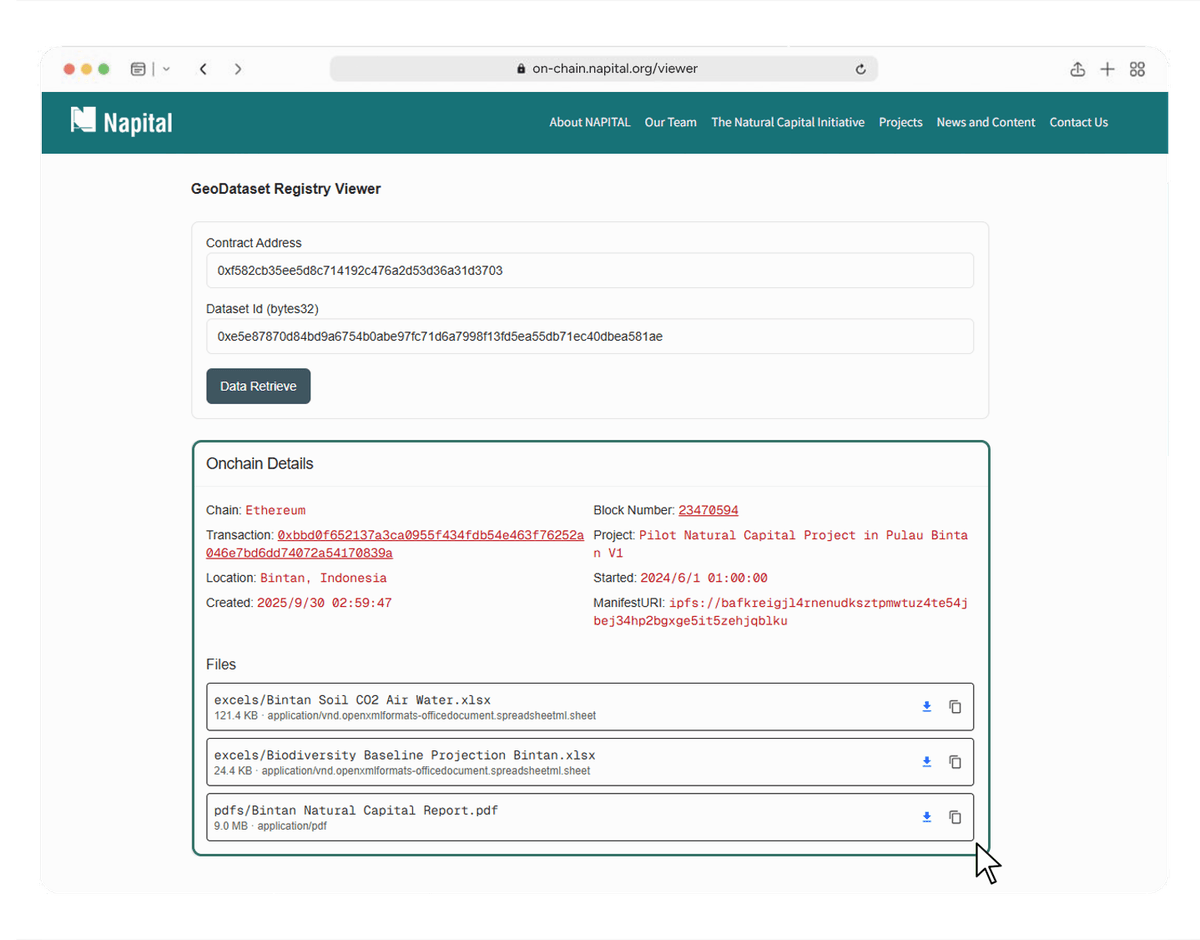Screen dimensions: 1200x940
Task: Download the Bintan Soil CO2 Air Water file
Action: 926,707
